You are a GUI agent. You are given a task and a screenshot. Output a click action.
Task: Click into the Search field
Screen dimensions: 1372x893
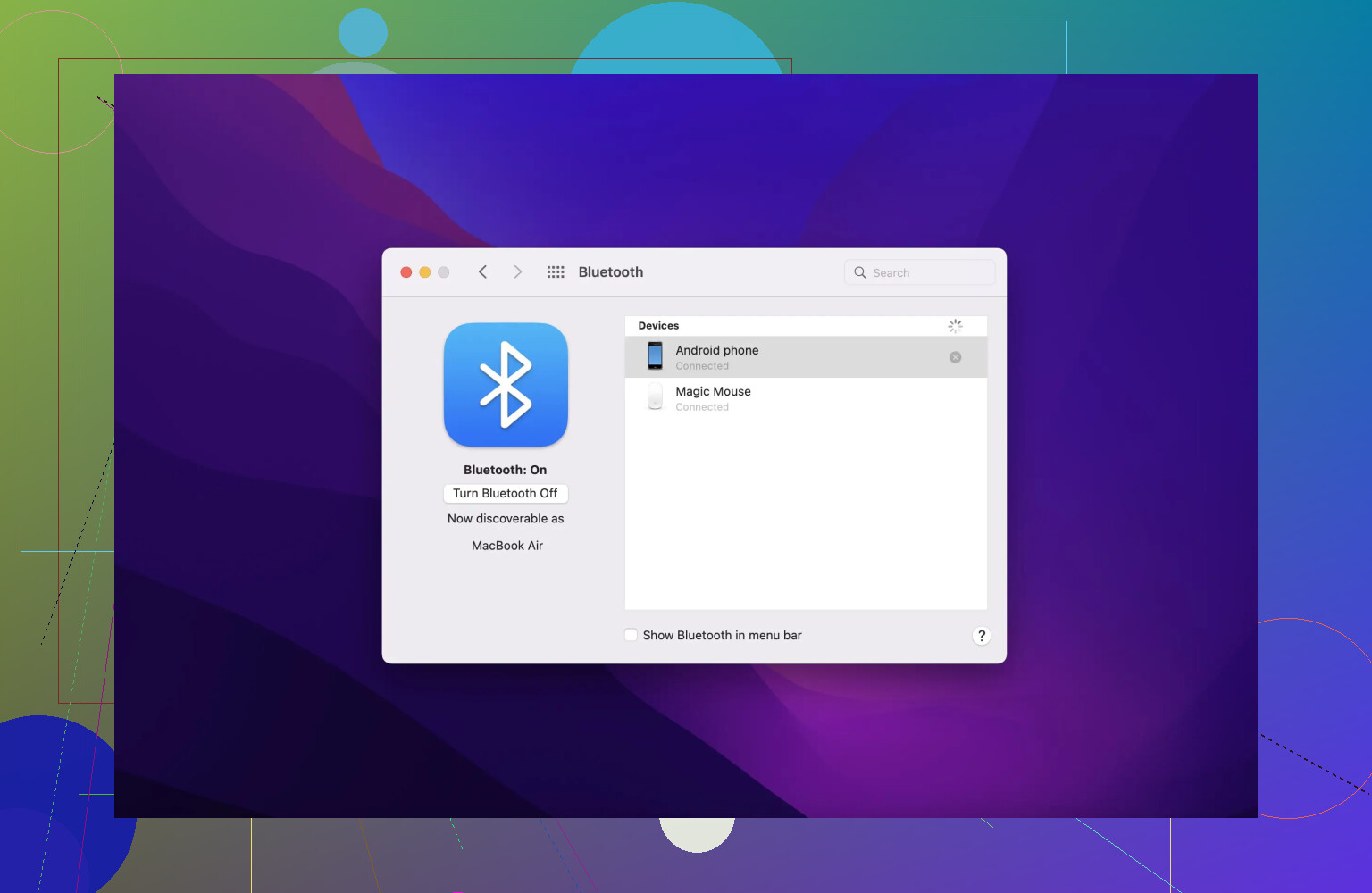pyautogui.click(x=920, y=272)
